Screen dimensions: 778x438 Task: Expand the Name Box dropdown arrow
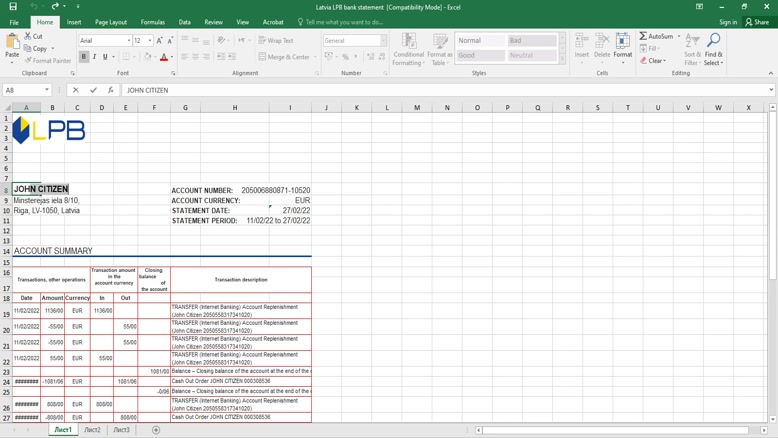pyautogui.click(x=47, y=90)
